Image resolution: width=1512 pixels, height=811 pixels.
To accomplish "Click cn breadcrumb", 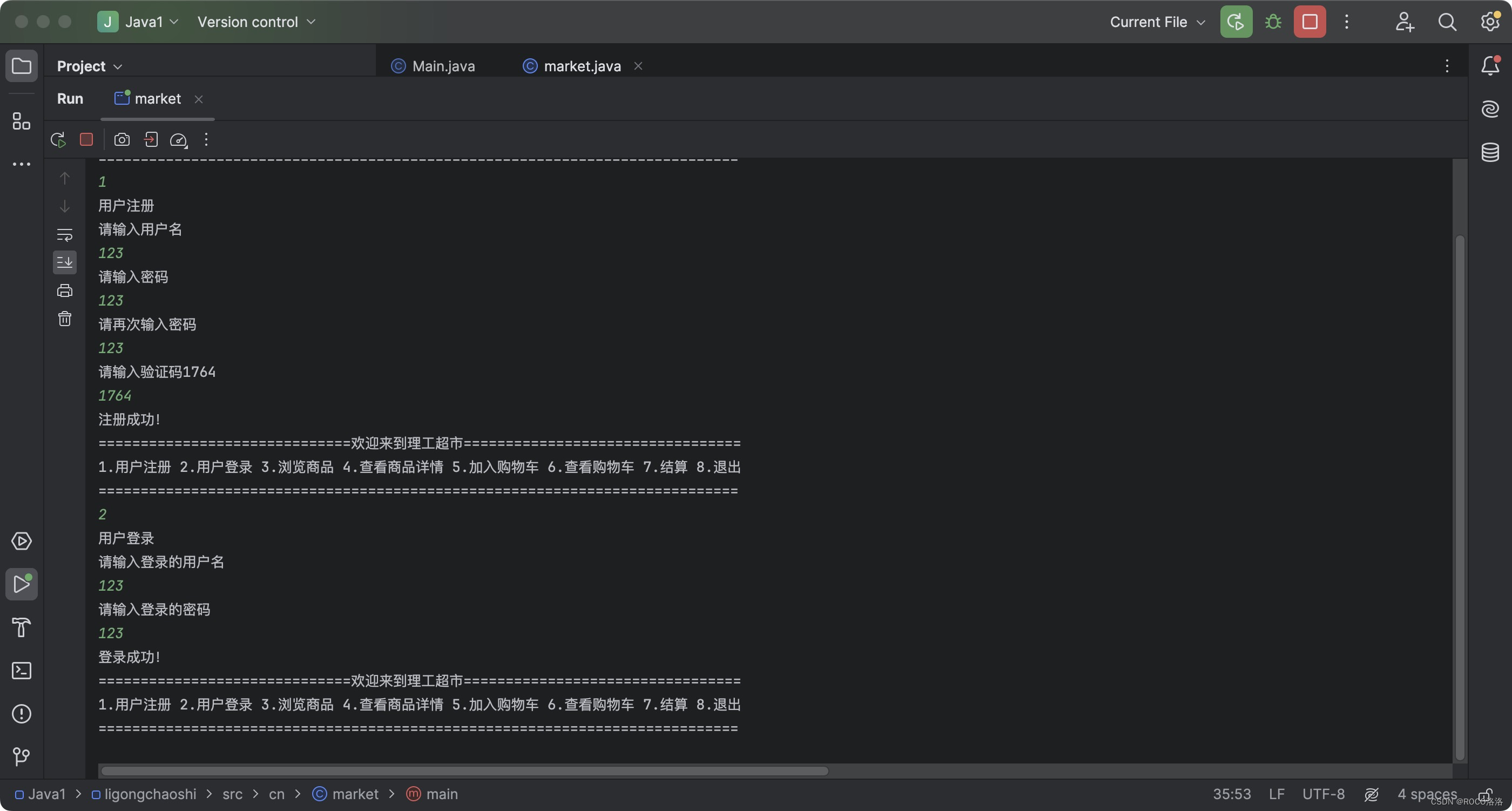I will tap(276, 794).
